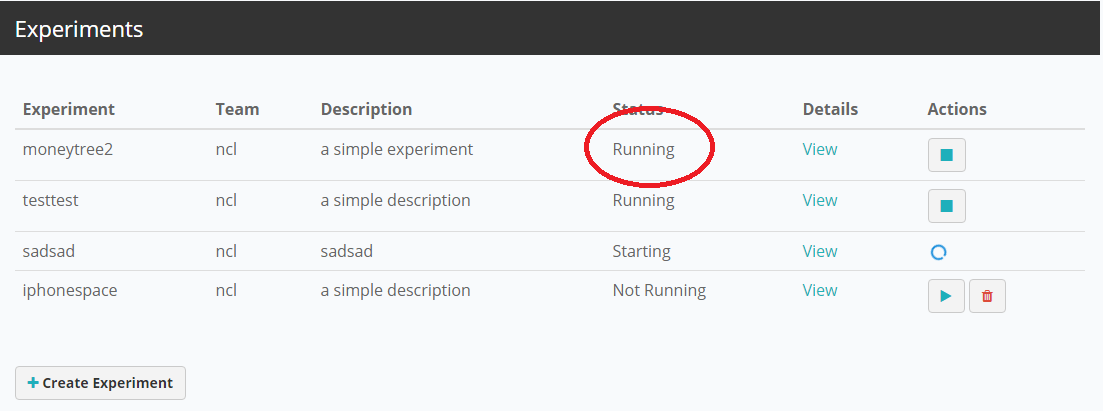Open View details for sadsad
Image resolution: width=1103 pixels, height=411 pixels.
pos(820,251)
